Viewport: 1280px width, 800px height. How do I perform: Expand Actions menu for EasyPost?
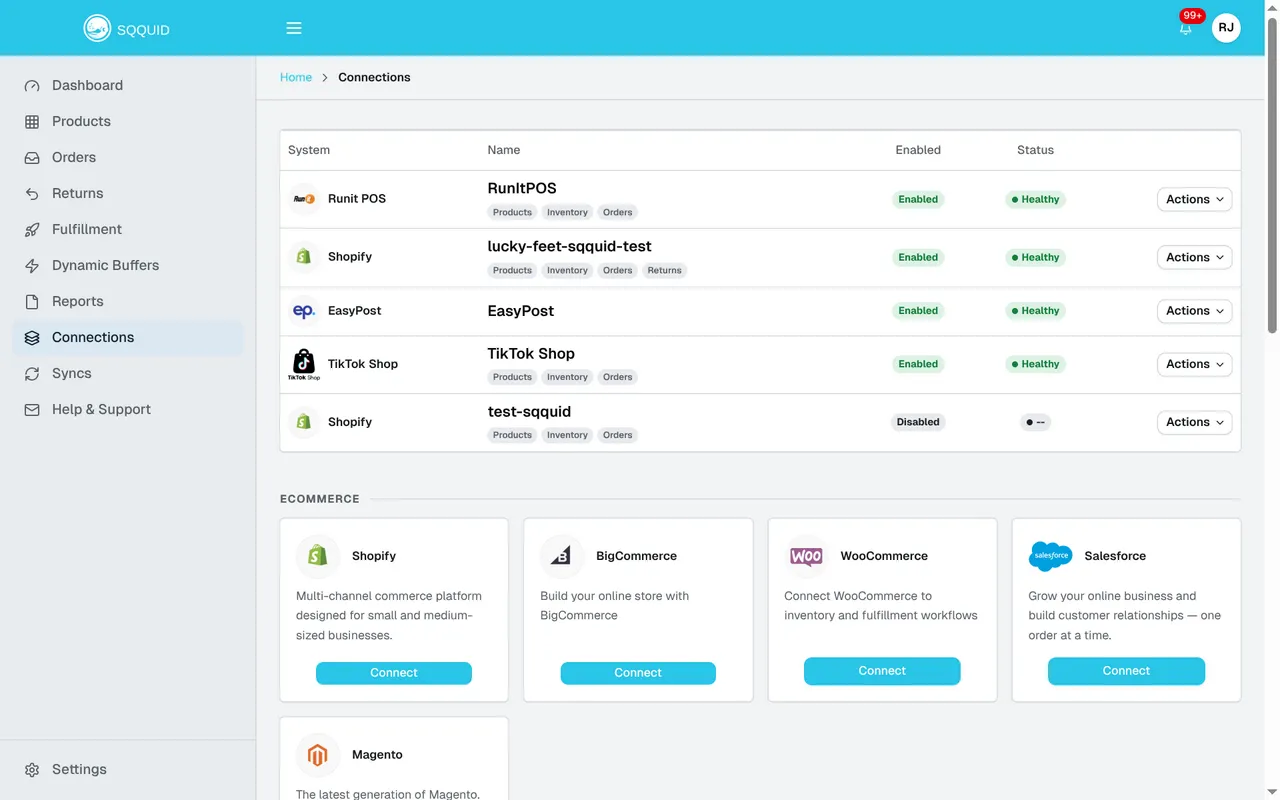pos(1195,311)
